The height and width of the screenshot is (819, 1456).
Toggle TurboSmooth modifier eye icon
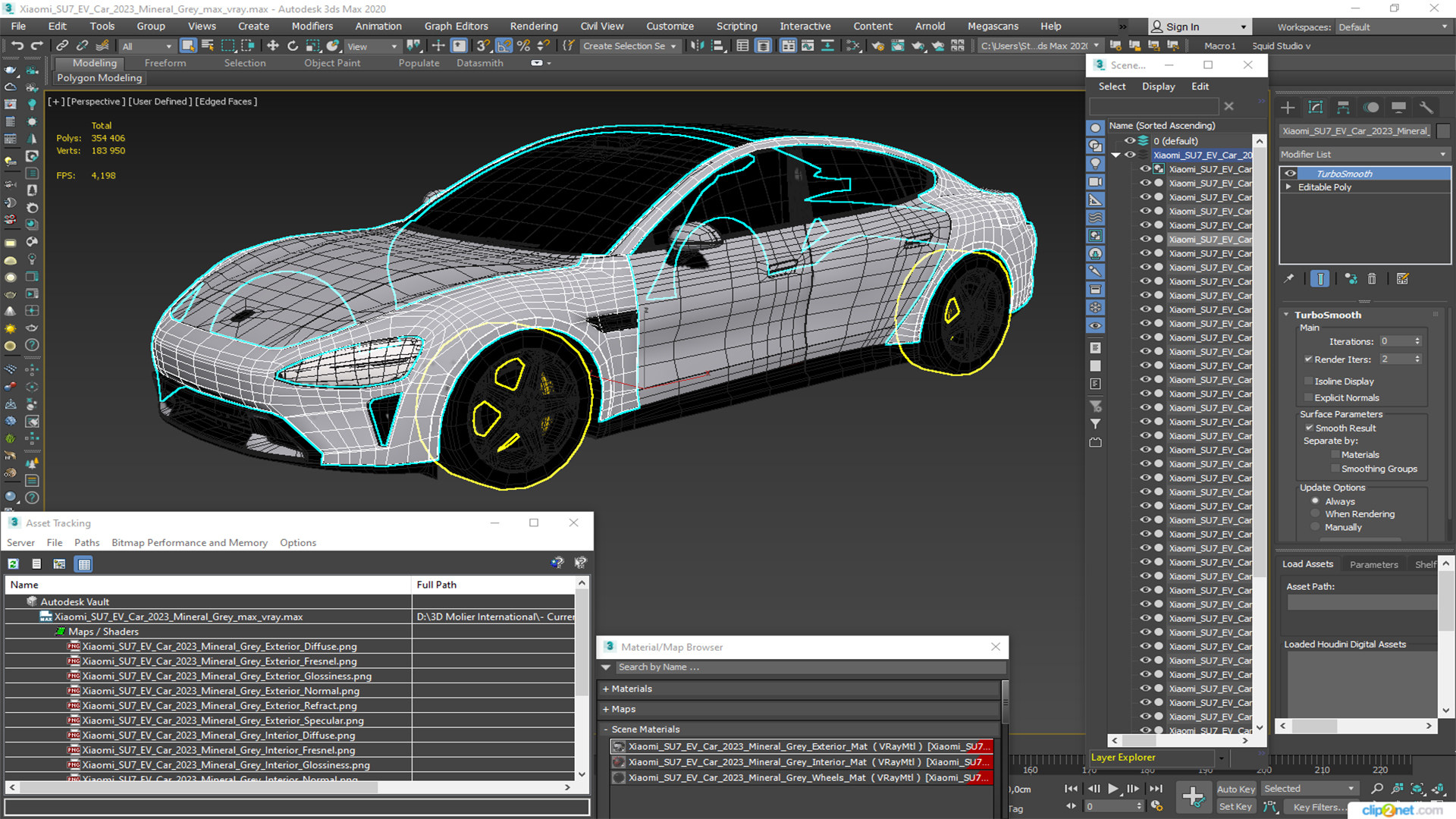pos(1290,174)
